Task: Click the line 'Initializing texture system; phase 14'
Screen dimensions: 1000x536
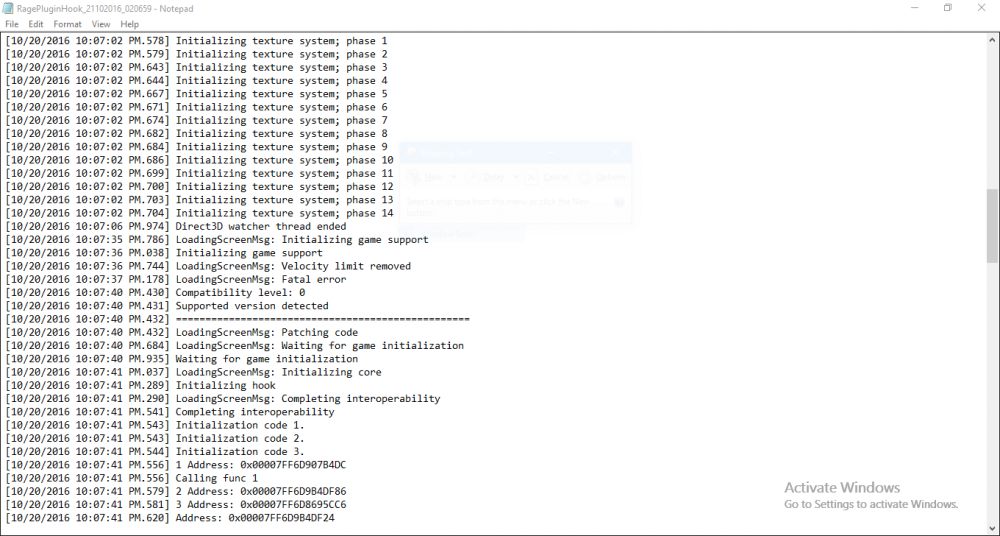Action: [200, 213]
